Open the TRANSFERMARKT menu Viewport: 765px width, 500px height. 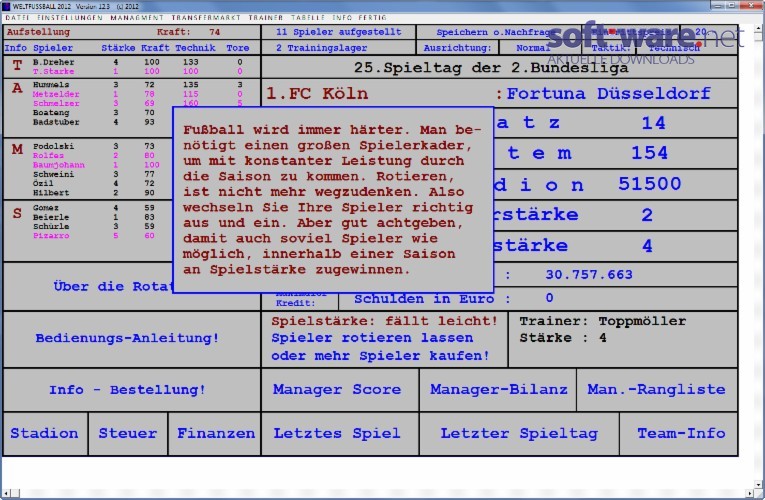click(x=206, y=18)
